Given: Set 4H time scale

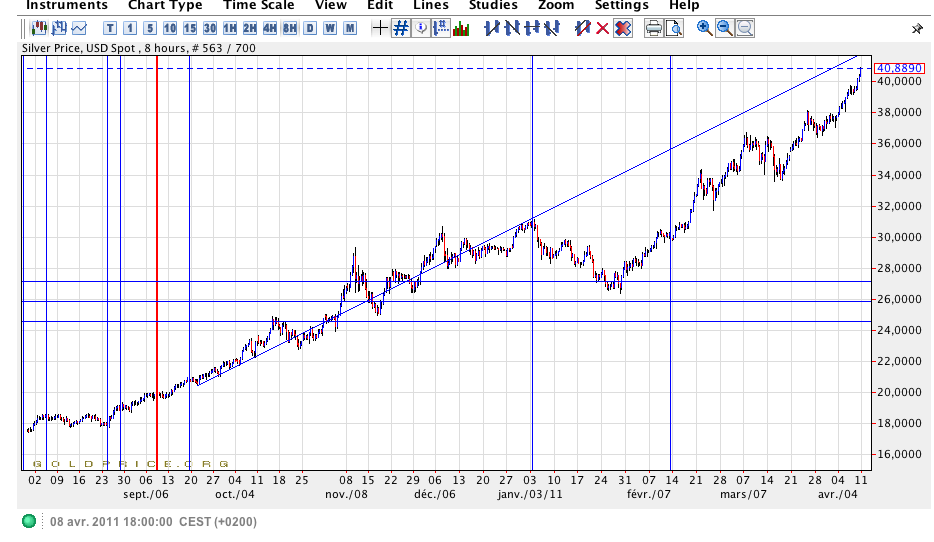Looking at the screenshot, I should point(270,28).
